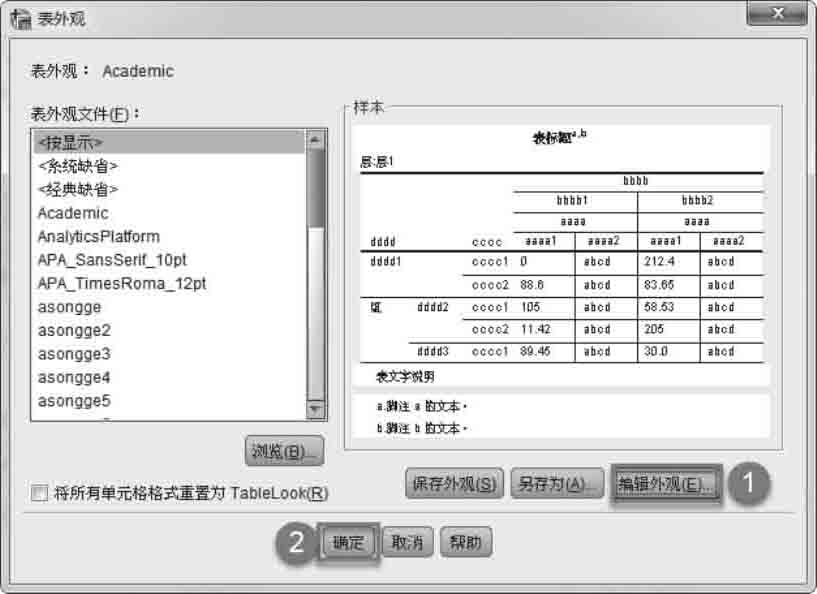Select asongge3 in the look list
Screen dimensions: 817x594
coord(169,354)
